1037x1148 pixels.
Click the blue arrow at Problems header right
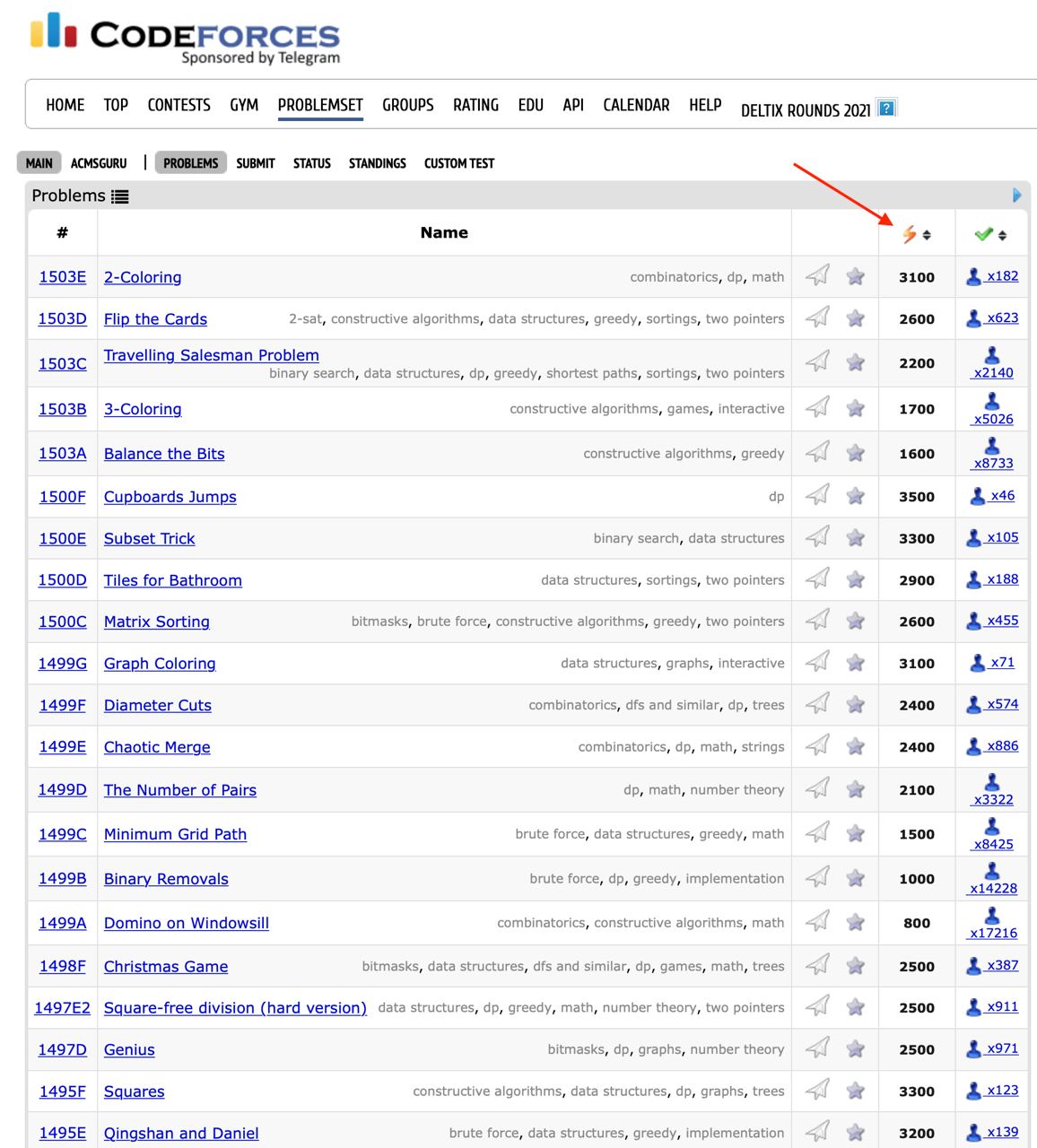pos(1016,196)
